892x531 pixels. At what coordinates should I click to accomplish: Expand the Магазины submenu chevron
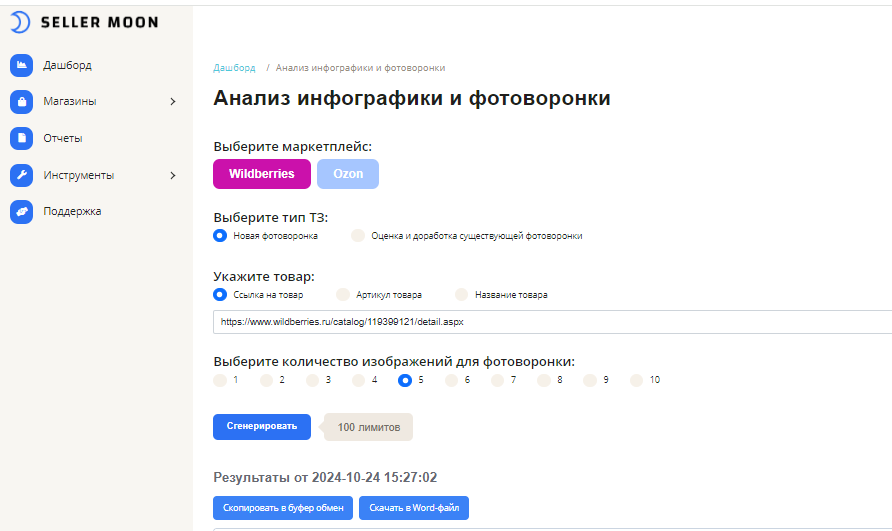[x=173, y=101]
